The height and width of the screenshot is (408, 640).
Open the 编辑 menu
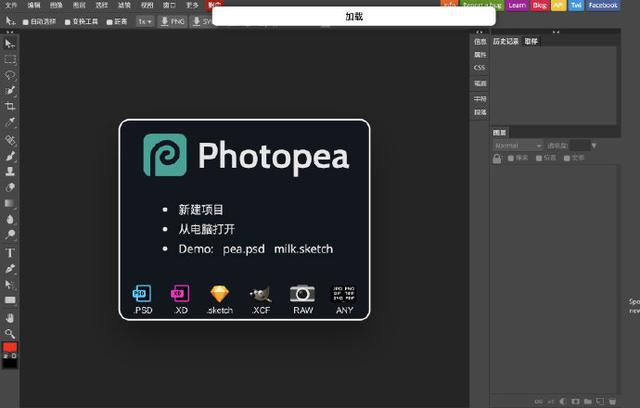pos(34,5)
